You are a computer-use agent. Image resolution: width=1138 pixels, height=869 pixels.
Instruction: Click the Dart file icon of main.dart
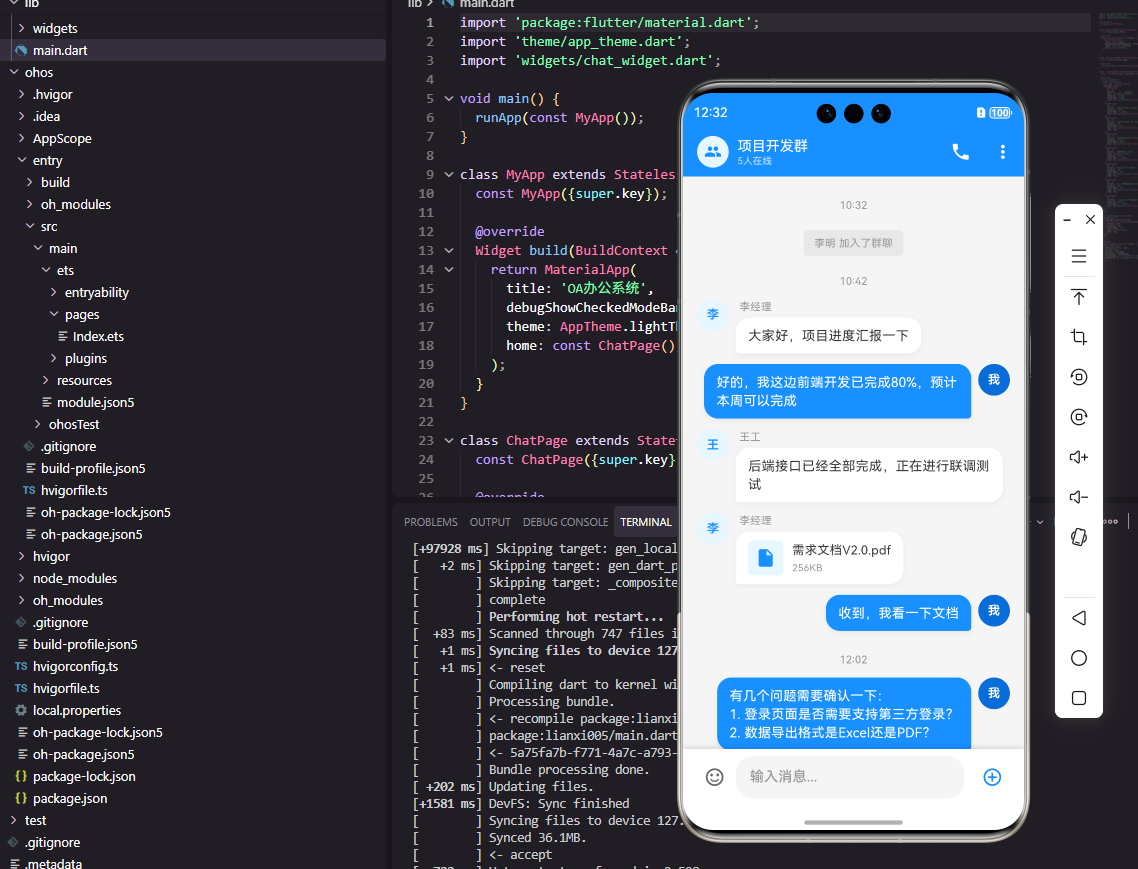(x=21, y=50)
